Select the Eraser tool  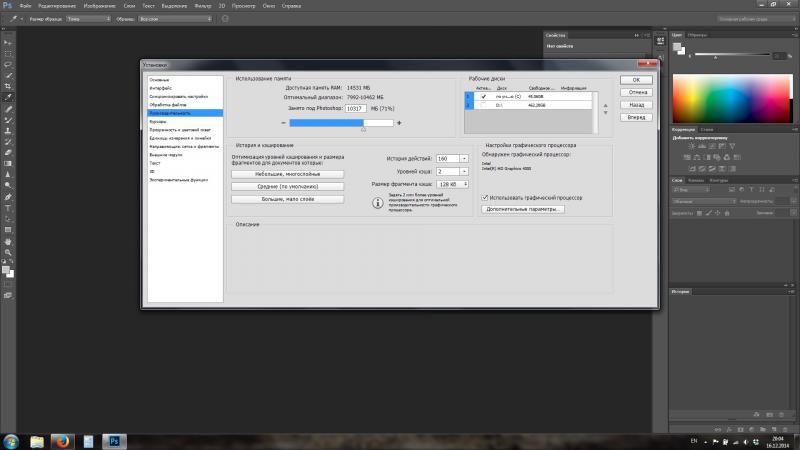click(x=8, y=153)
